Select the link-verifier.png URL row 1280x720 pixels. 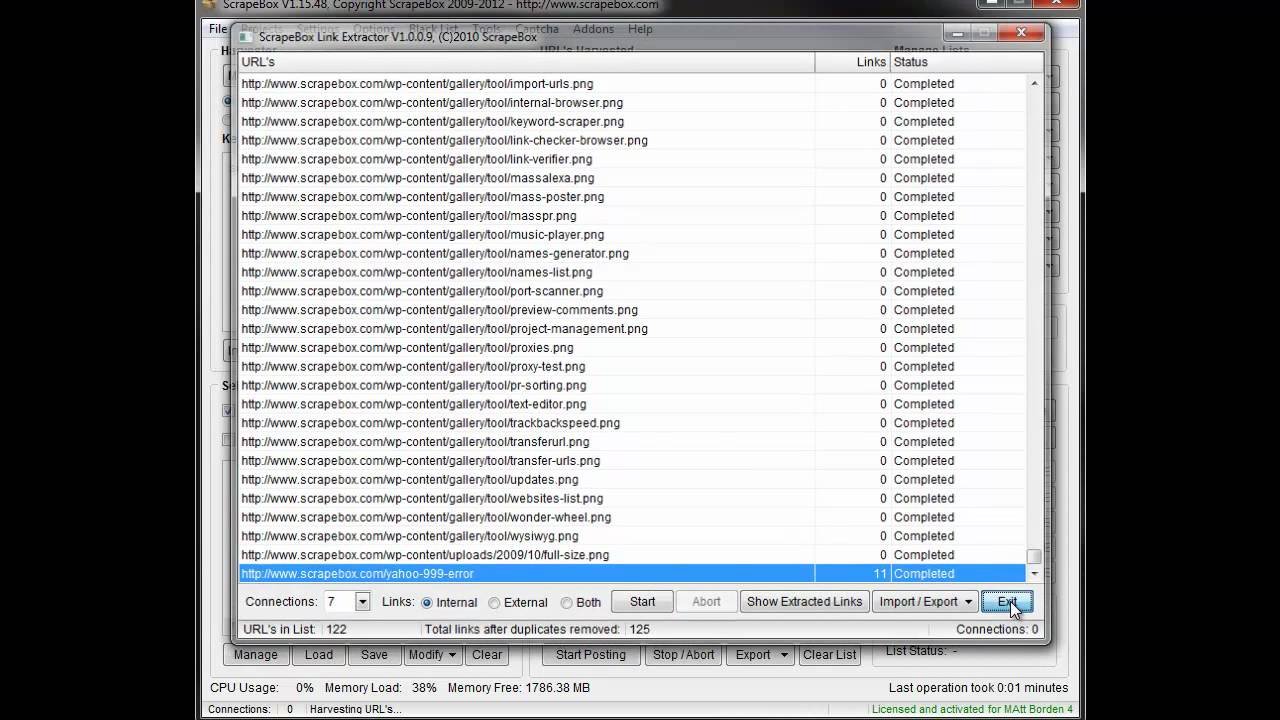coord(632,159)
